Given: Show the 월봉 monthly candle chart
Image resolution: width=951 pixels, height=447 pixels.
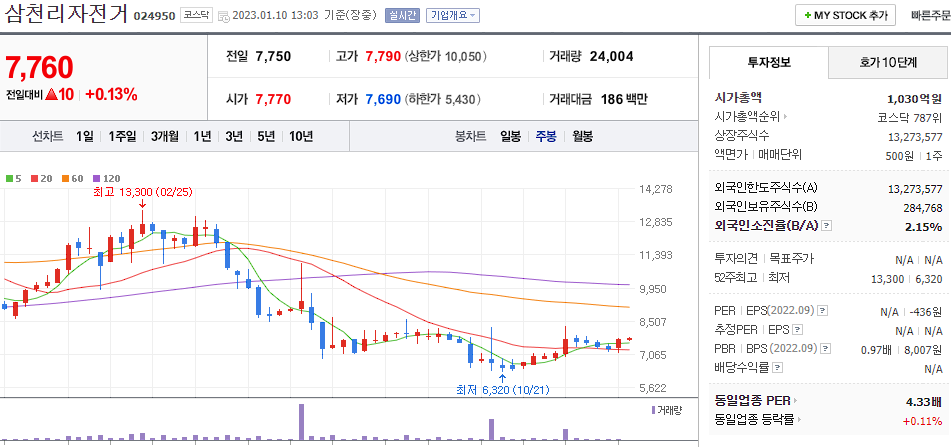Looking at the screenshot, I should 582,136.
